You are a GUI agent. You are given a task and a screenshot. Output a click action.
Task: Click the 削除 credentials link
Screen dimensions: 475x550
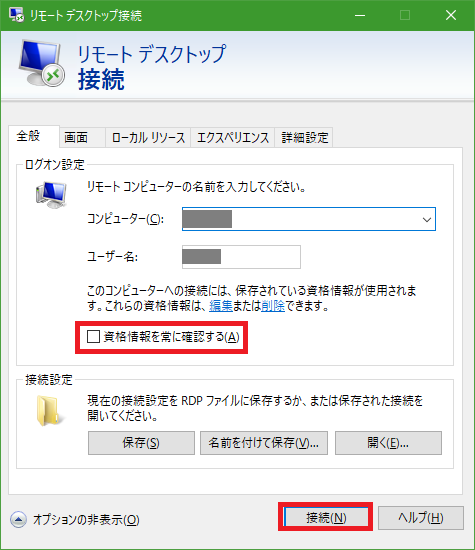click(x=273, y=306)
